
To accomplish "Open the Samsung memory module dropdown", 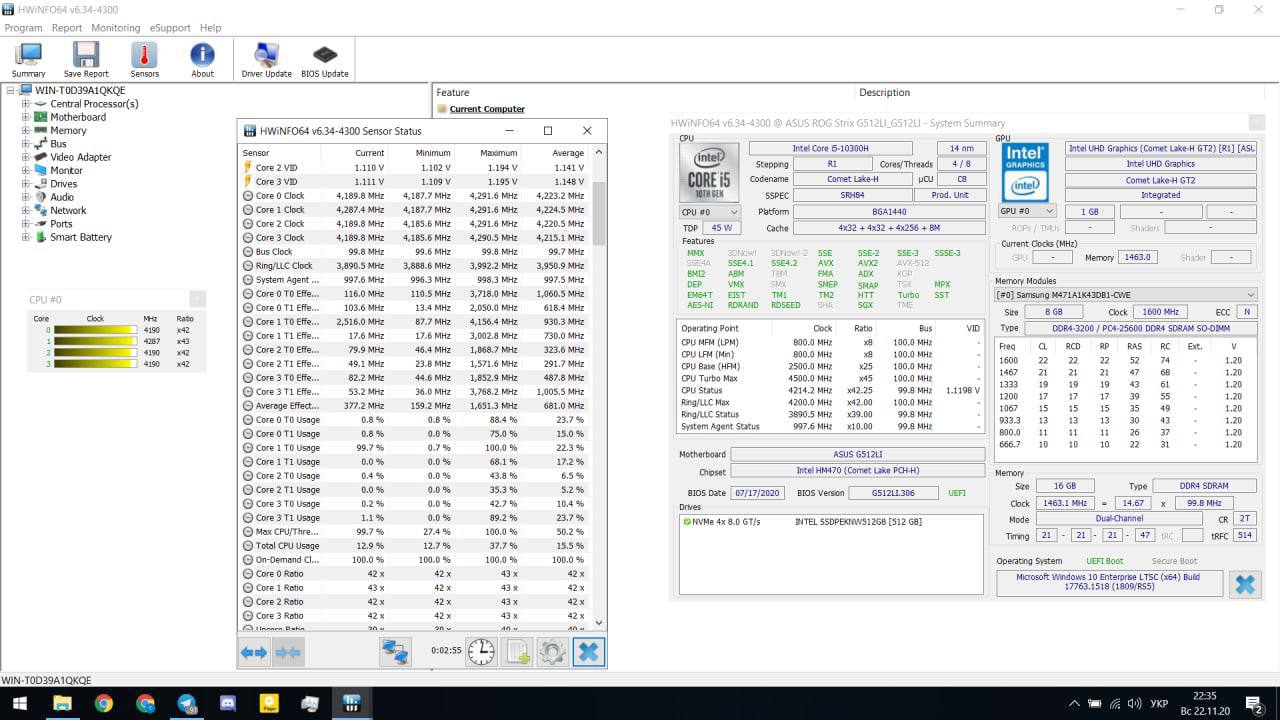I will pyautogui.click(x=1126, y=295).
